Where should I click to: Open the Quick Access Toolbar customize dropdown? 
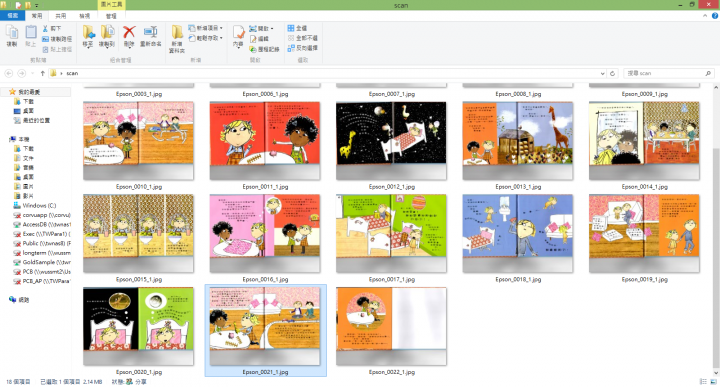[x=37, y=5]
